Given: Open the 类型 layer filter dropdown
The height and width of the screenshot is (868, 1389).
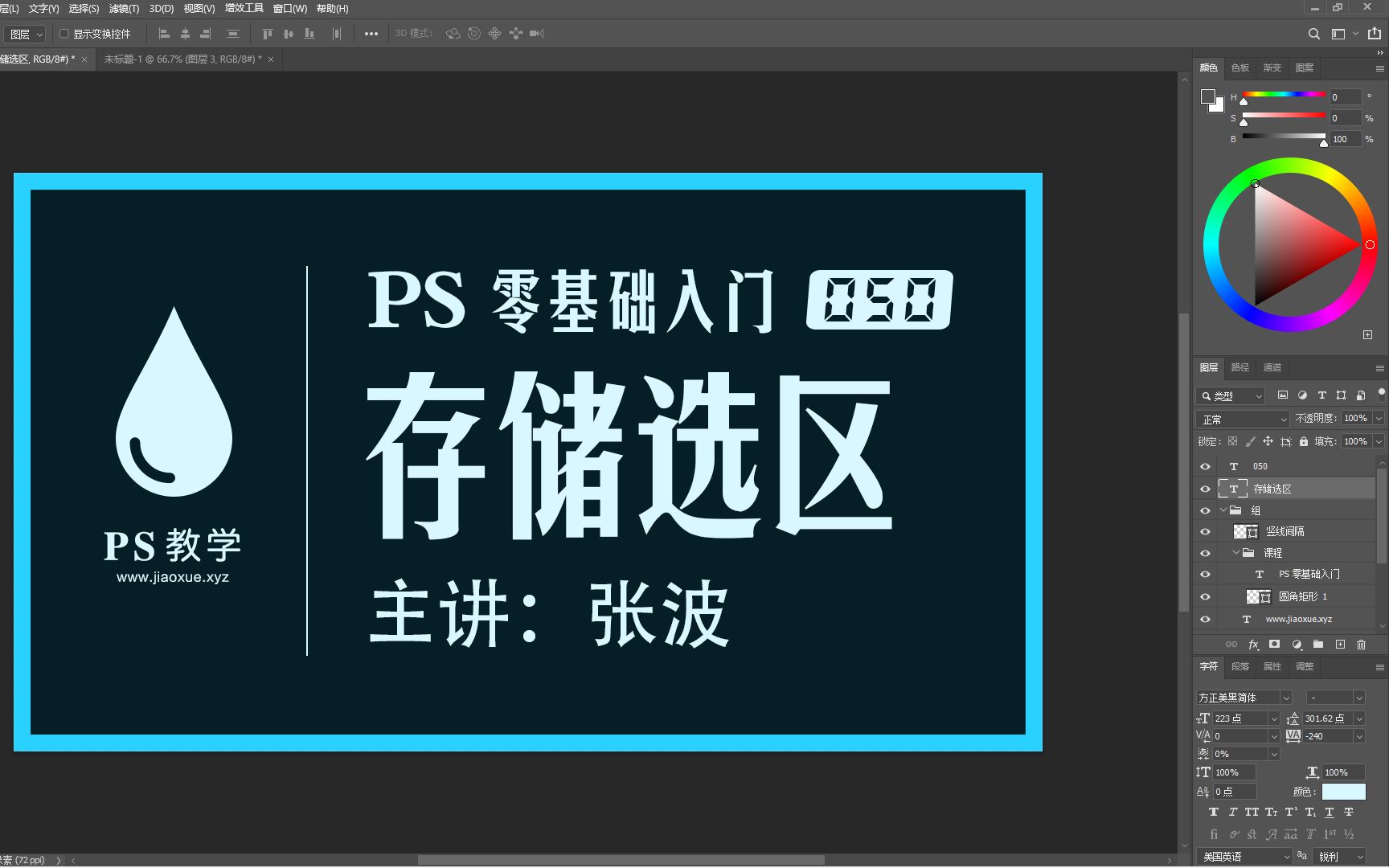Looking at the screenshot, I should 1231,396.
